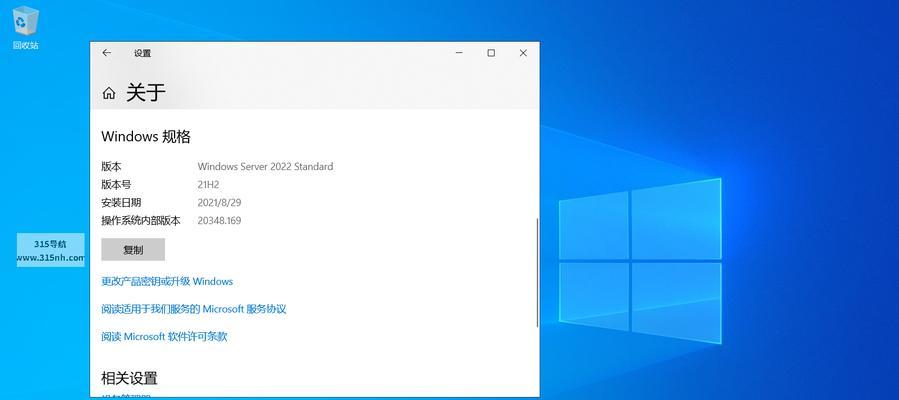899x400 pixels.
Task: Click the 相关设置 heading
Action: [129, 378]
